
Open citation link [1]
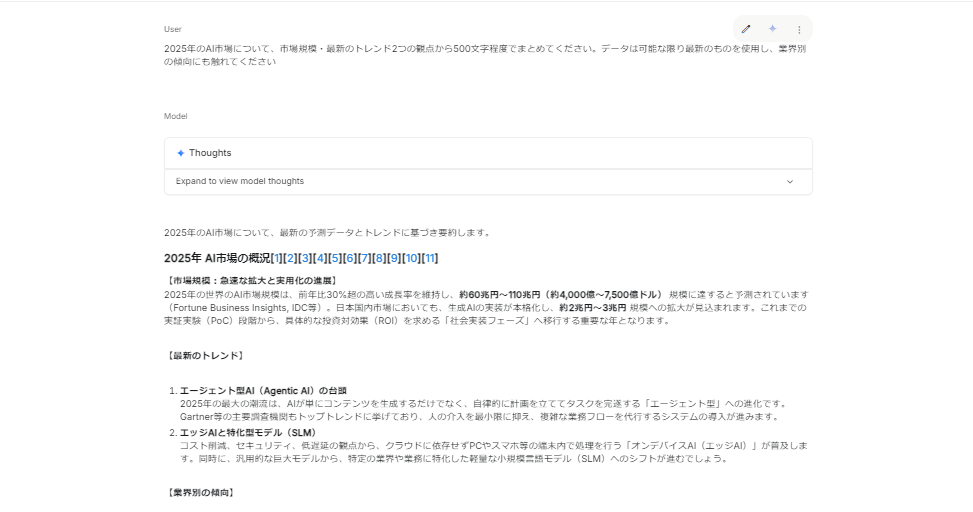tap(277, 258)
